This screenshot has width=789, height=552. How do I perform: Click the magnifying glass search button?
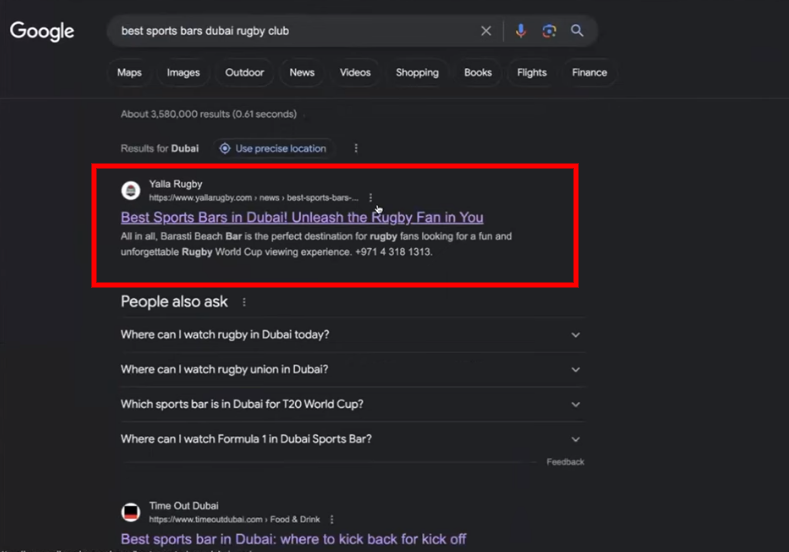coord(577,31)
